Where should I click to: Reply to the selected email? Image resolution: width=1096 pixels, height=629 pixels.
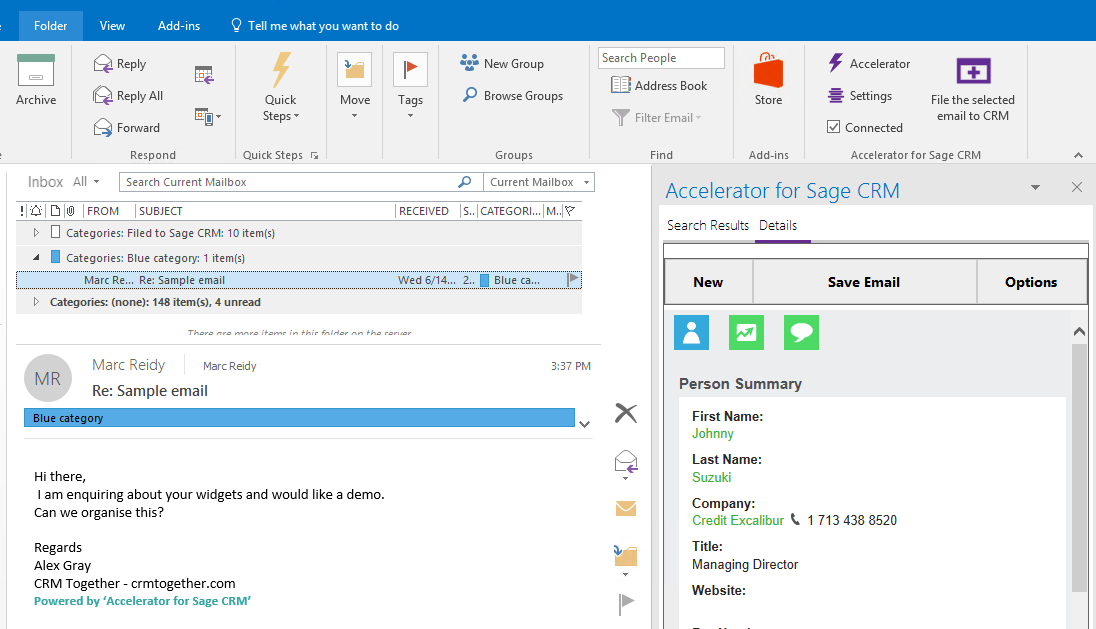tap(120, 64)
